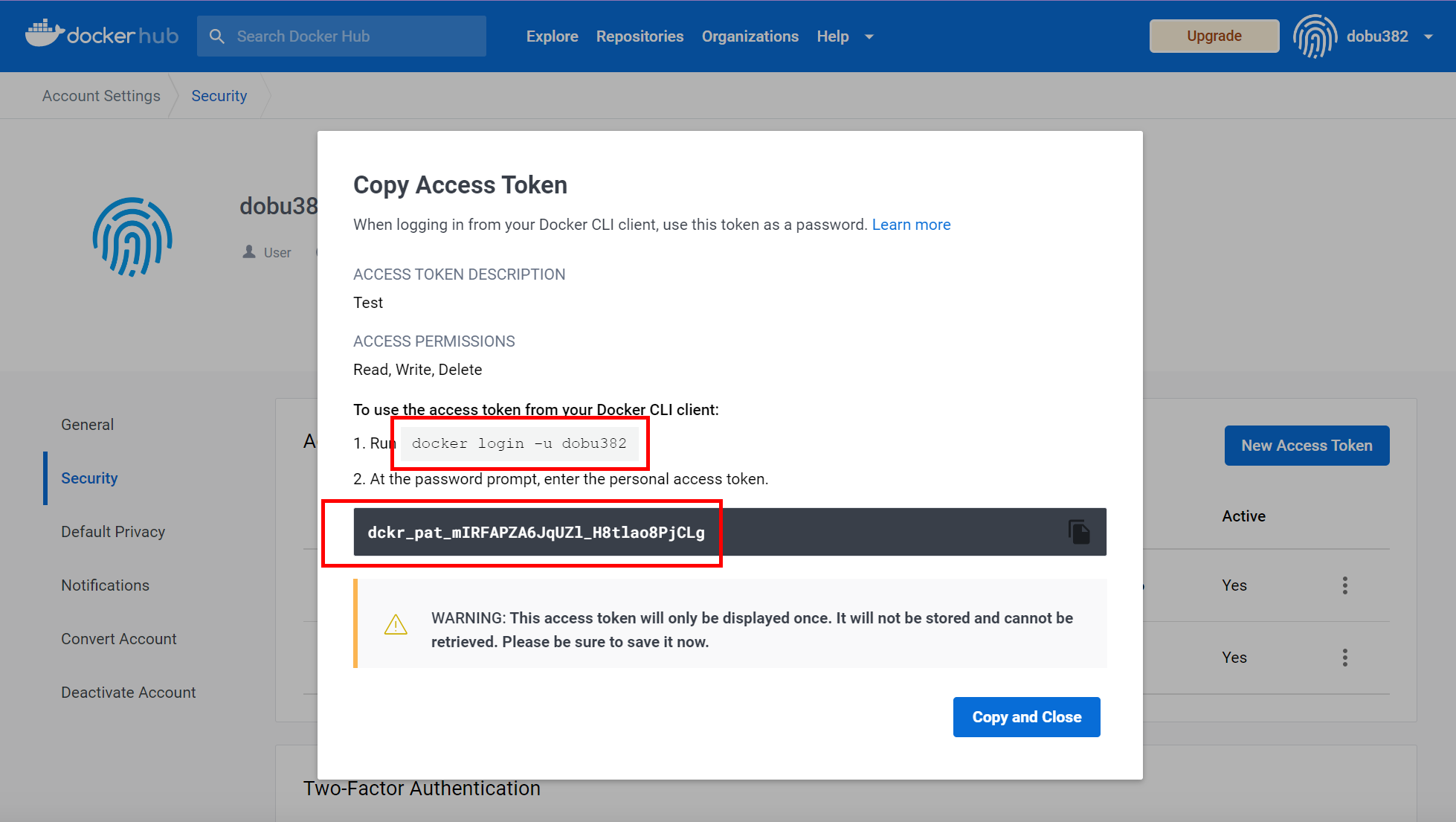
Task: Click the search magnifier icon
Action: tap(216, 36)
